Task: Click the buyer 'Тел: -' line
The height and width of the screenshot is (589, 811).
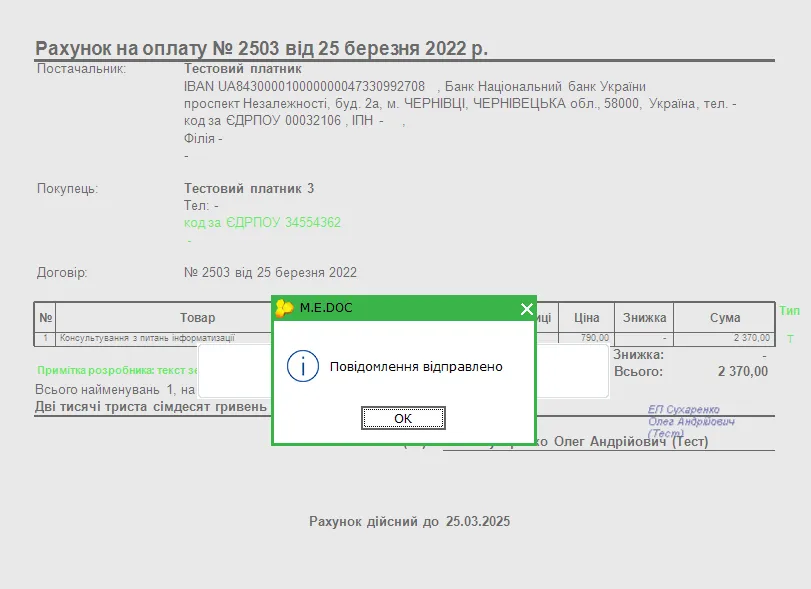Action: coord(201,205)
